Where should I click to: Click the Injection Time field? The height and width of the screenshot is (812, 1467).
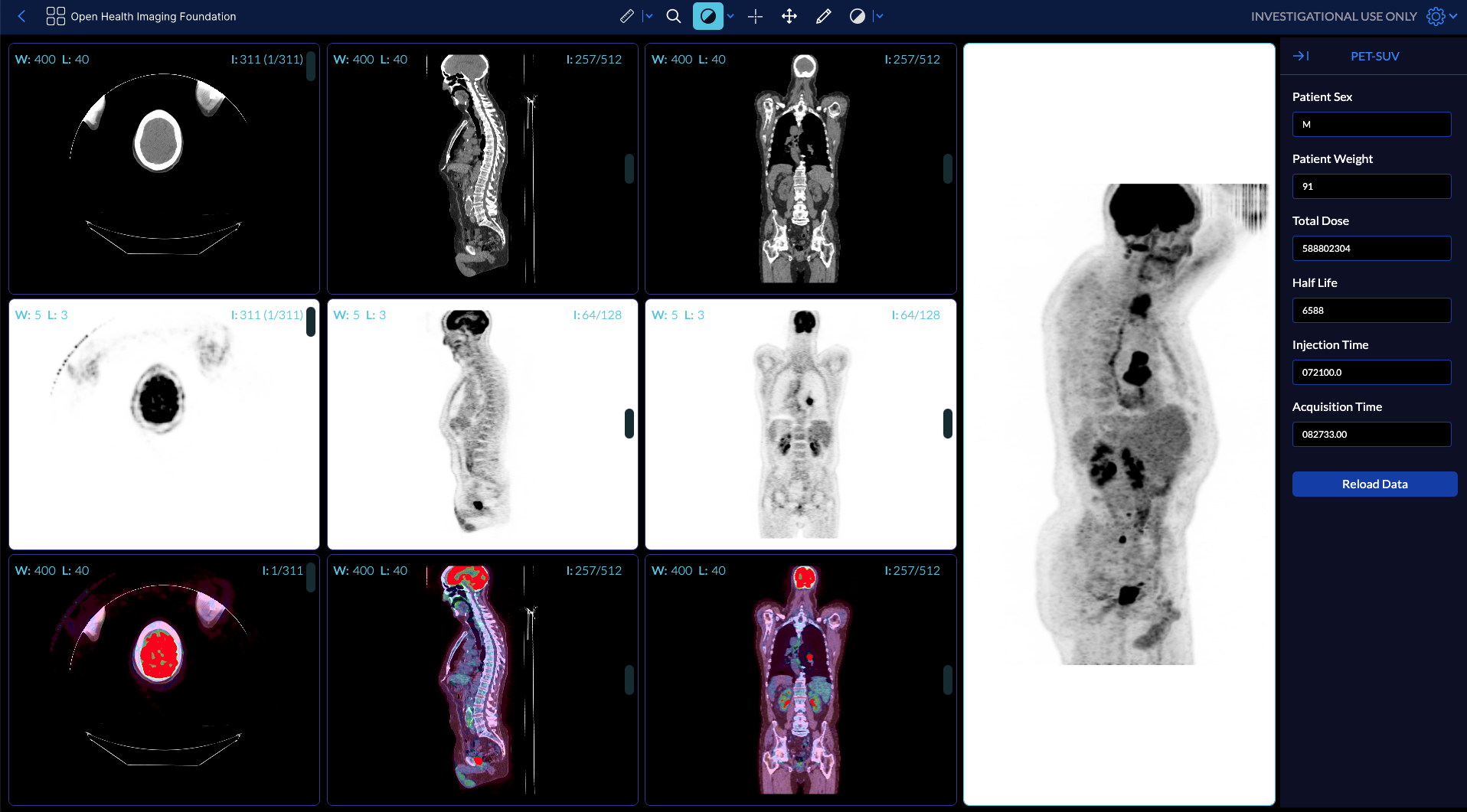pyautogui.click(x=1371, y=372)
